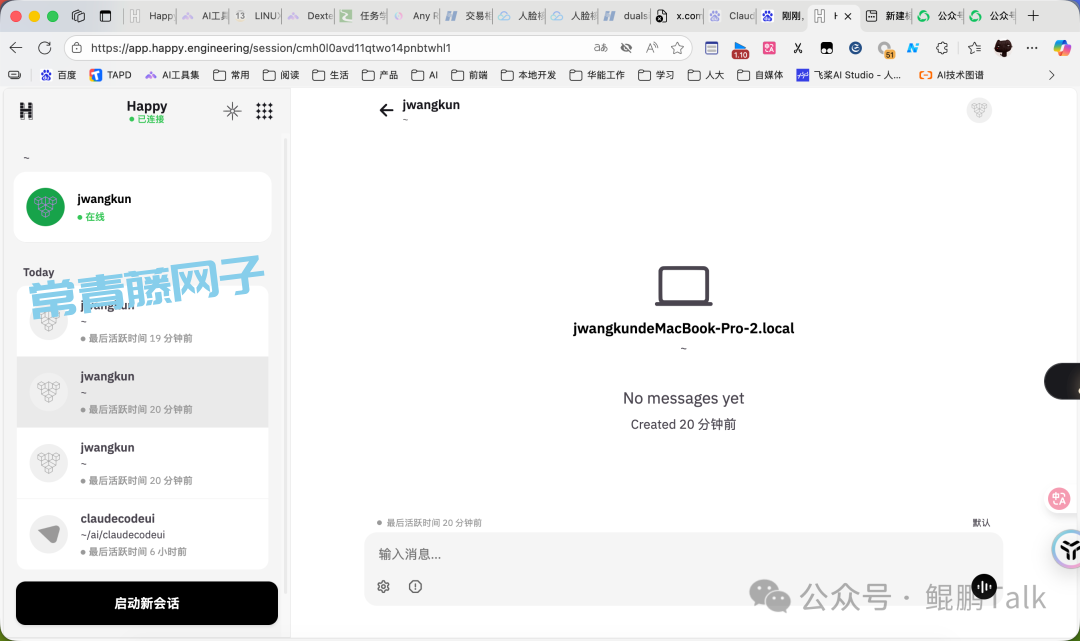
Task: Click the back arrow beside jwangkun header
Action: pos(386,110)
